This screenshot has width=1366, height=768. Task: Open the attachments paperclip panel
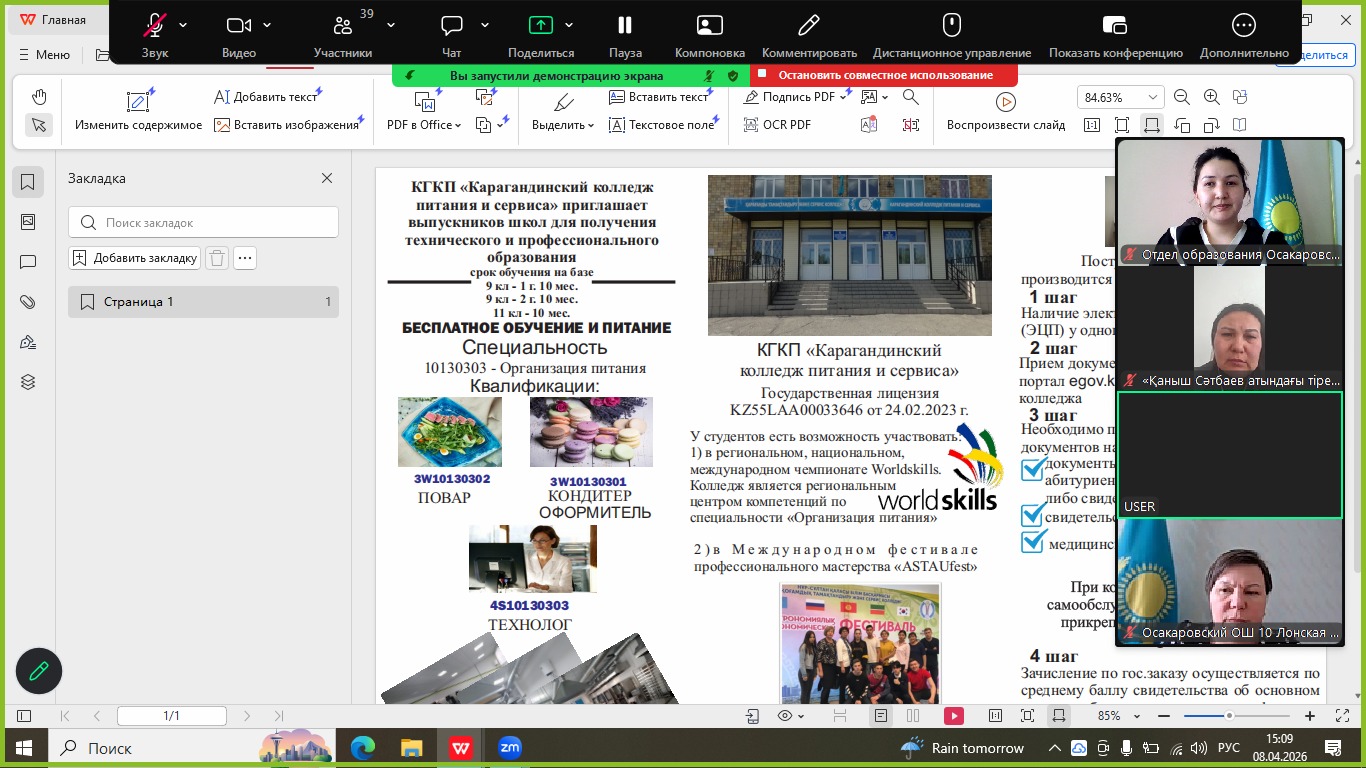[28, 302]
